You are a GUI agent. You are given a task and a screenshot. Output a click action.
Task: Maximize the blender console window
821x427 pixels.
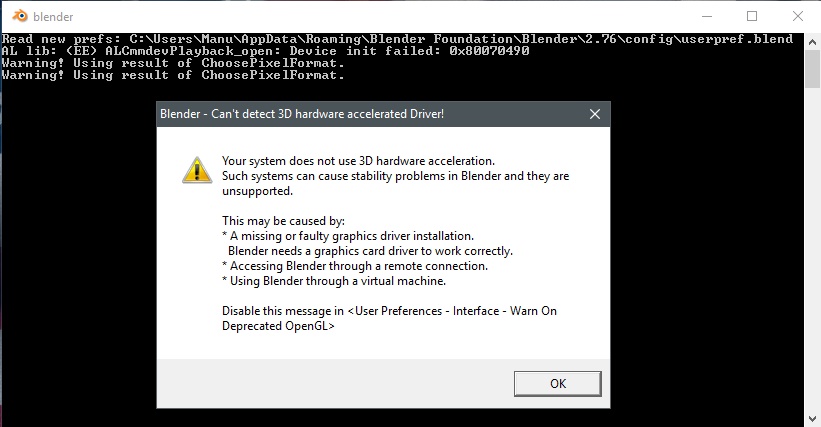coord(752,16)
